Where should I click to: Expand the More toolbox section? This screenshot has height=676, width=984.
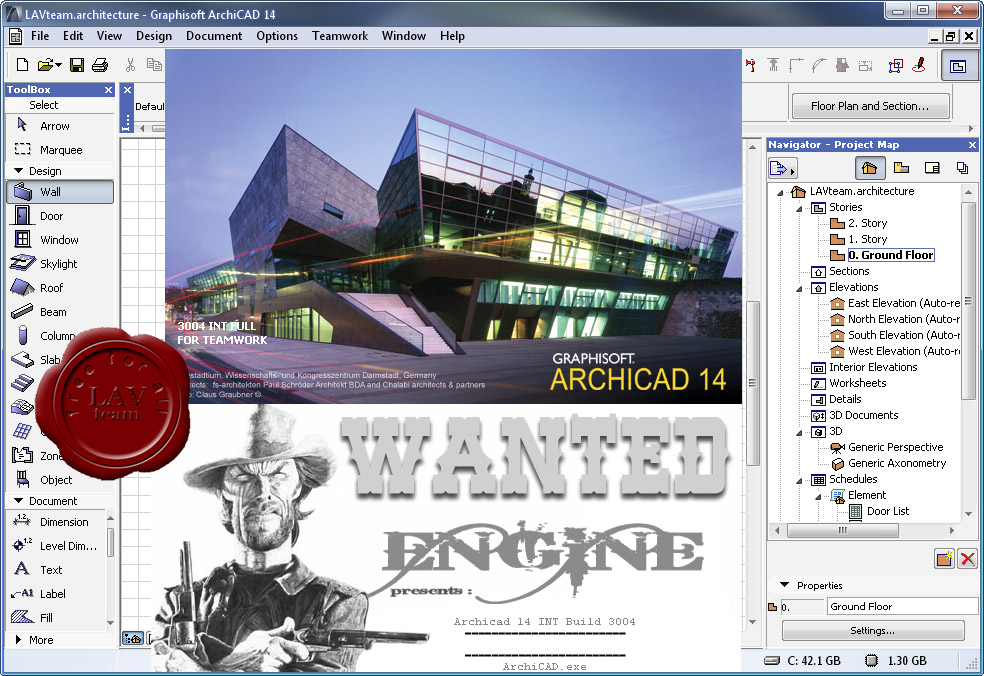18,640
